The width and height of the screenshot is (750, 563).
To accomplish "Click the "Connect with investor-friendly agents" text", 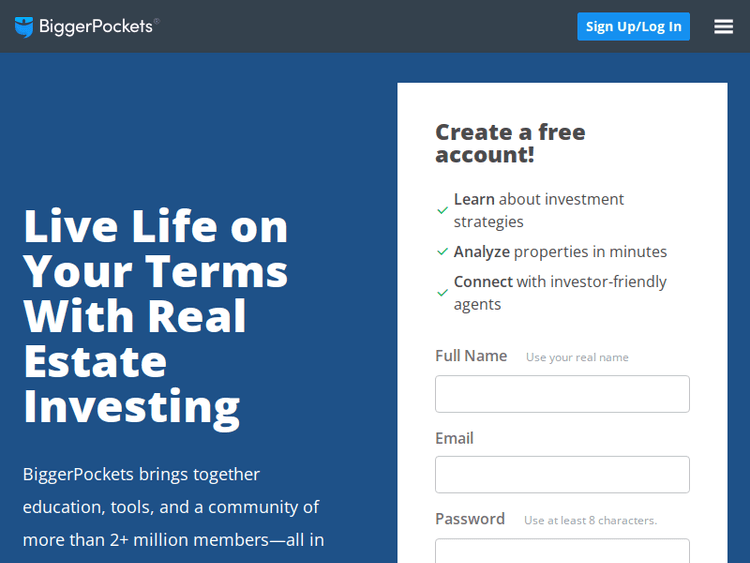I will coord(560,293).
